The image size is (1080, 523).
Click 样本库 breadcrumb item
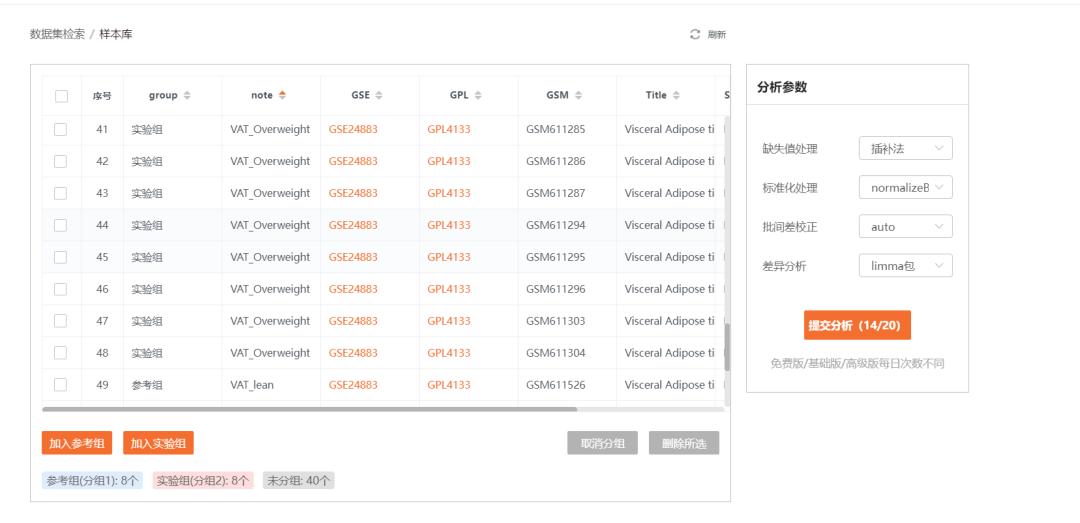click(x=116, y=34)
